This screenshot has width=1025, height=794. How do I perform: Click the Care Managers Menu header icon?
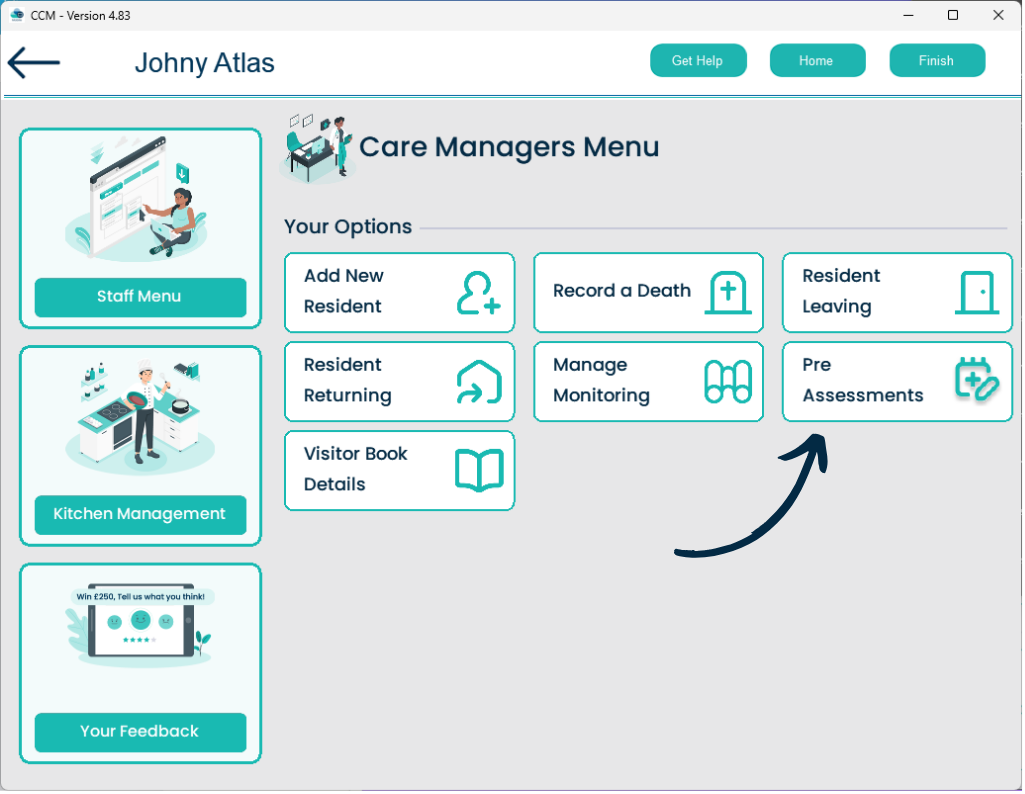coord(316,148)
